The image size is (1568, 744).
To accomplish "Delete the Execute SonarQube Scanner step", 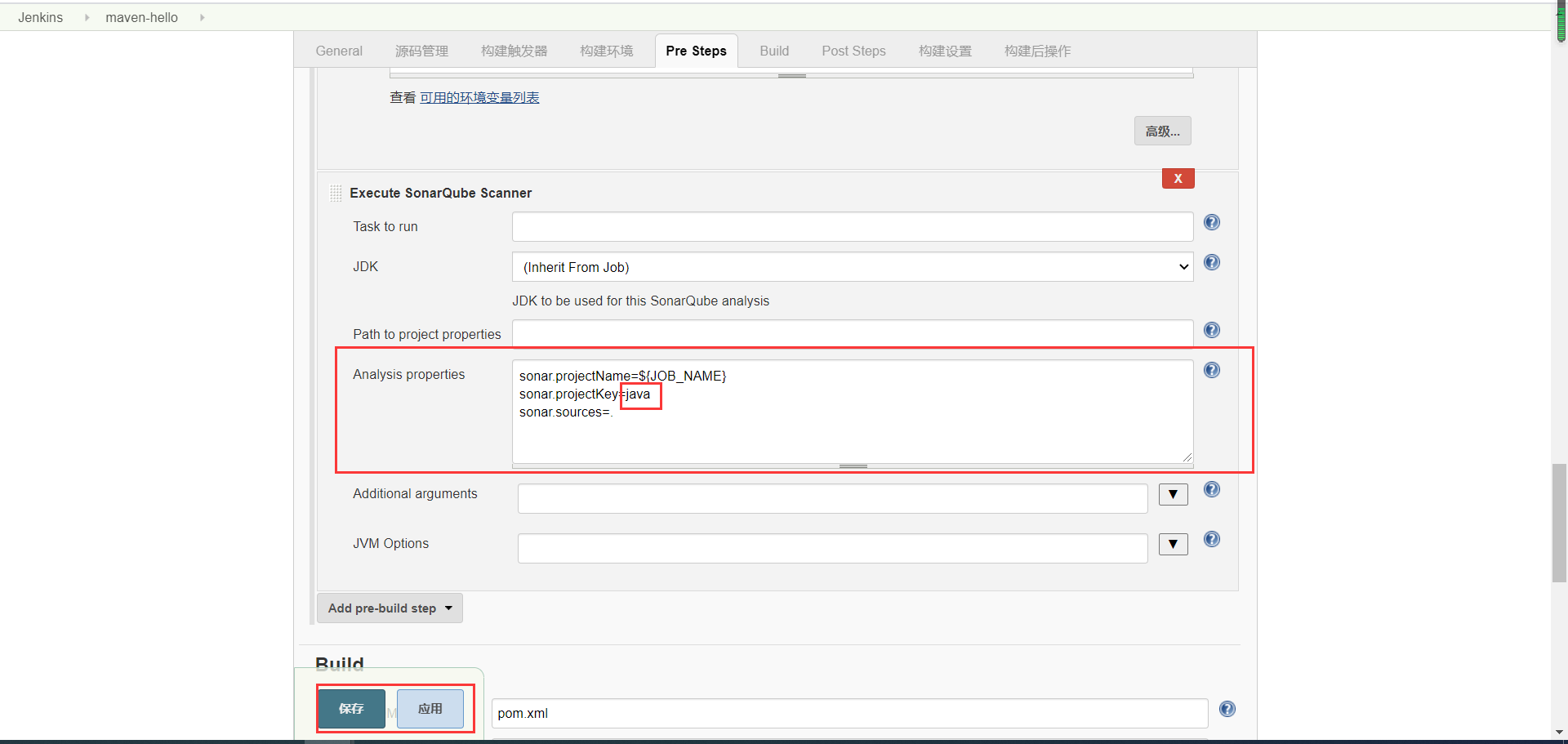I will [x=1178, y=178].
